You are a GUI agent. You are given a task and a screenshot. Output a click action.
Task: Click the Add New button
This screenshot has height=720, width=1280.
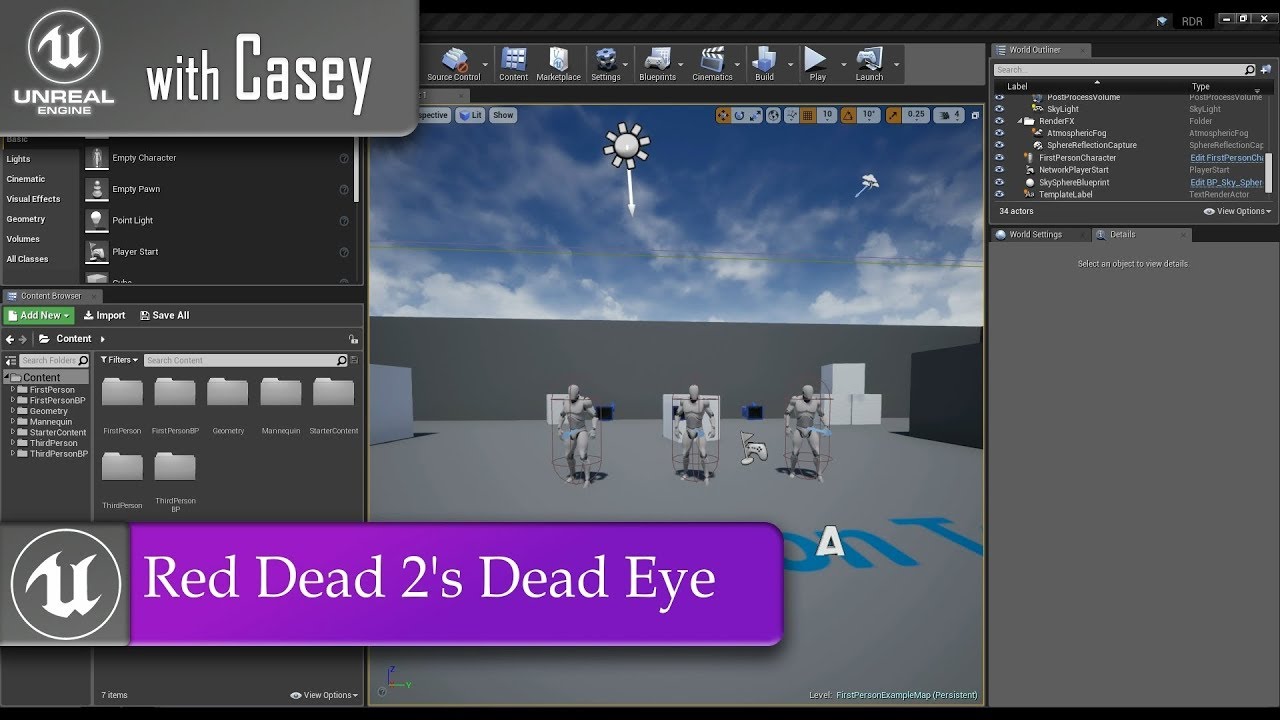[x=39, y=315]
